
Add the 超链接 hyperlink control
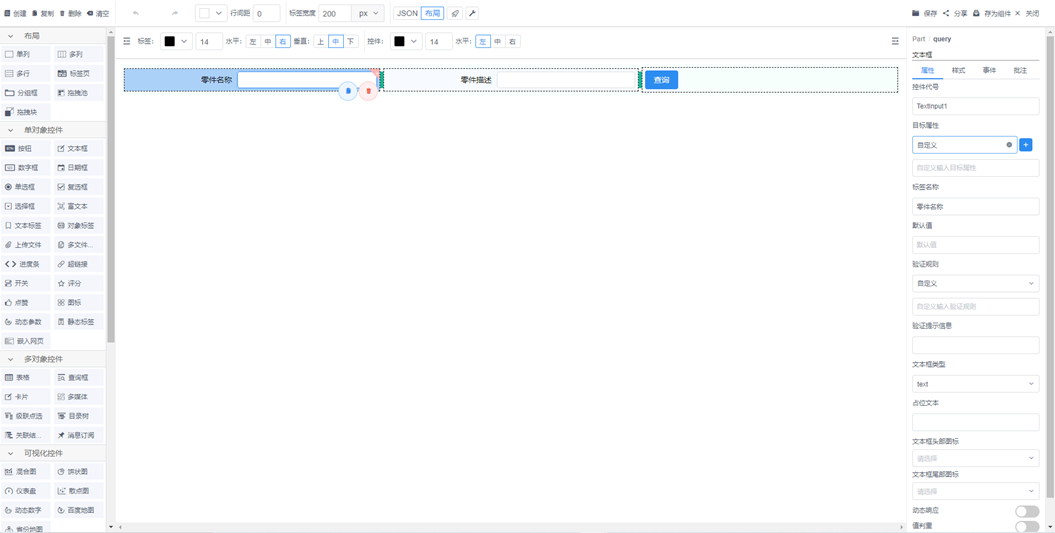79,264
